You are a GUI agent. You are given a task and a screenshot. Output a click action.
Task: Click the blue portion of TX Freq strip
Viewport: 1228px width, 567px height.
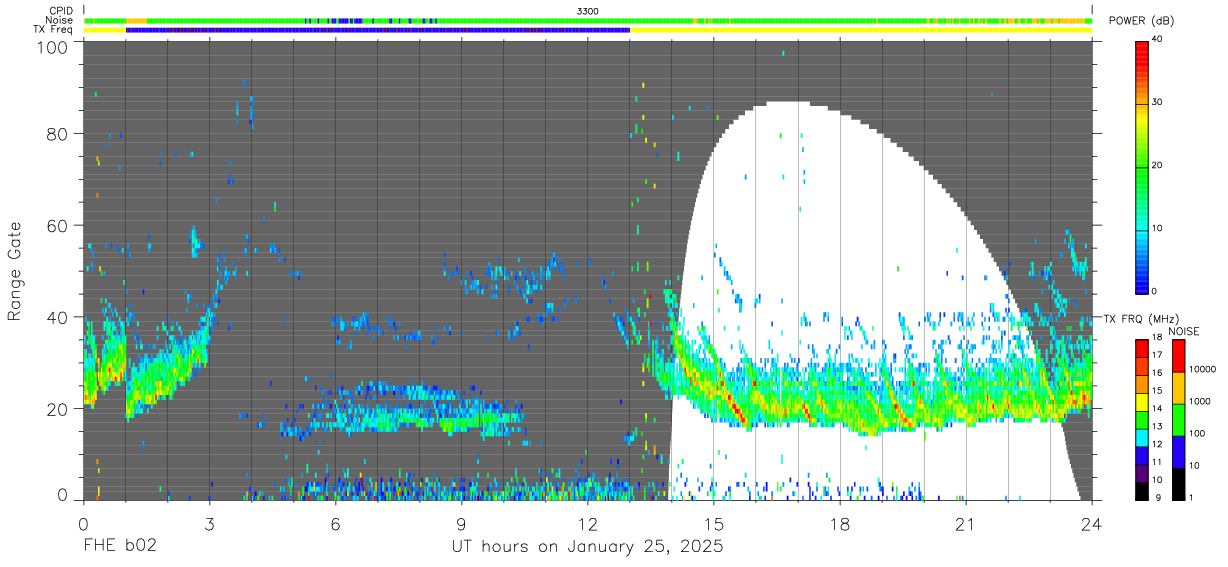[378, 30]
